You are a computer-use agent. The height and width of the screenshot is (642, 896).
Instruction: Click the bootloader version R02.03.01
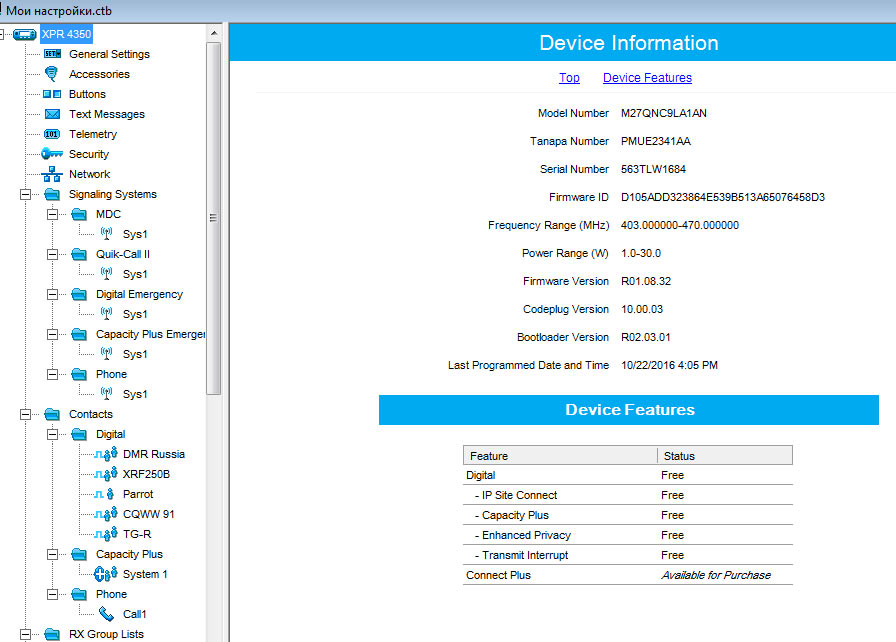[646, 337]
